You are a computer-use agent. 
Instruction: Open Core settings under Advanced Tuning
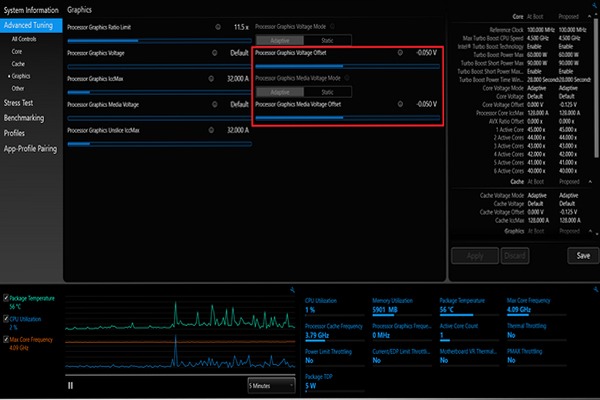point(16,51)
